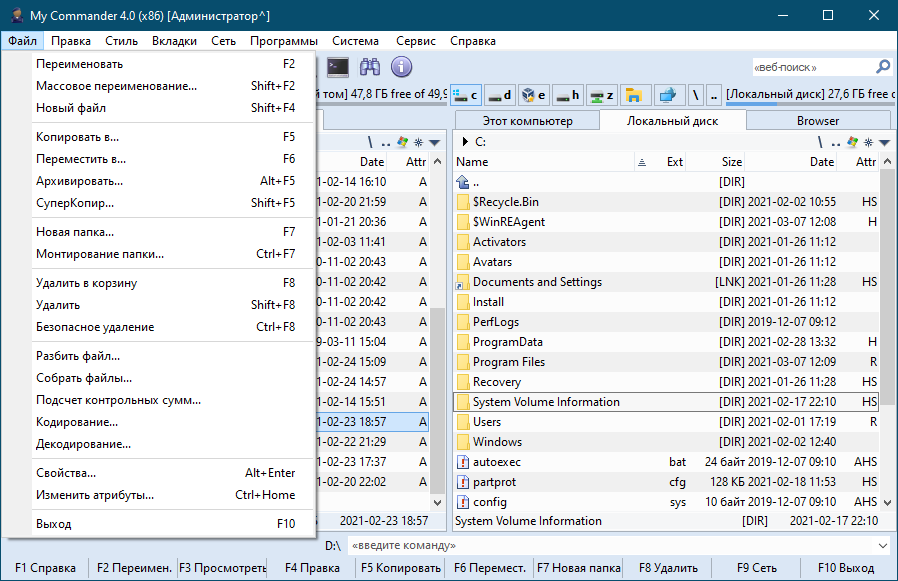Switch to the Browser tab

[818, 121]
